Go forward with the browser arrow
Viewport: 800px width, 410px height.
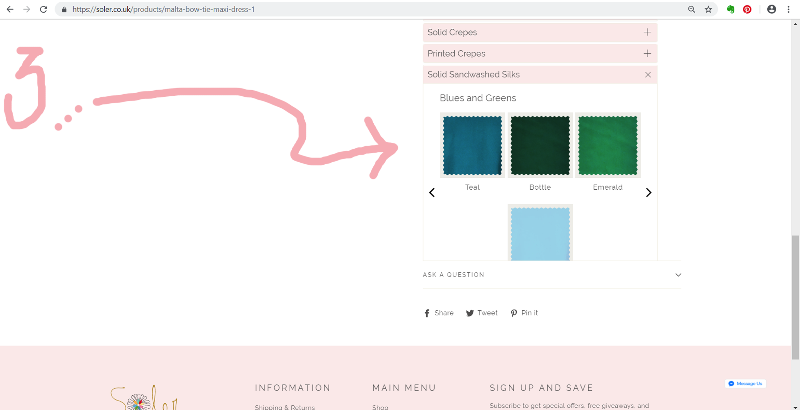[x=27, y=9]
